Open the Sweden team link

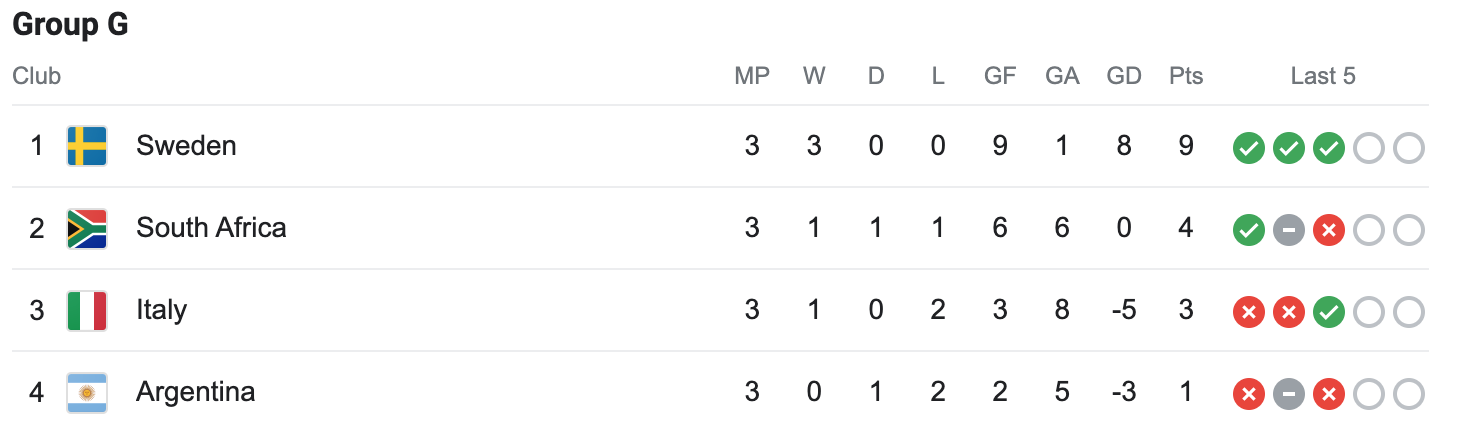pyautogui.click(x=186, y=146)
